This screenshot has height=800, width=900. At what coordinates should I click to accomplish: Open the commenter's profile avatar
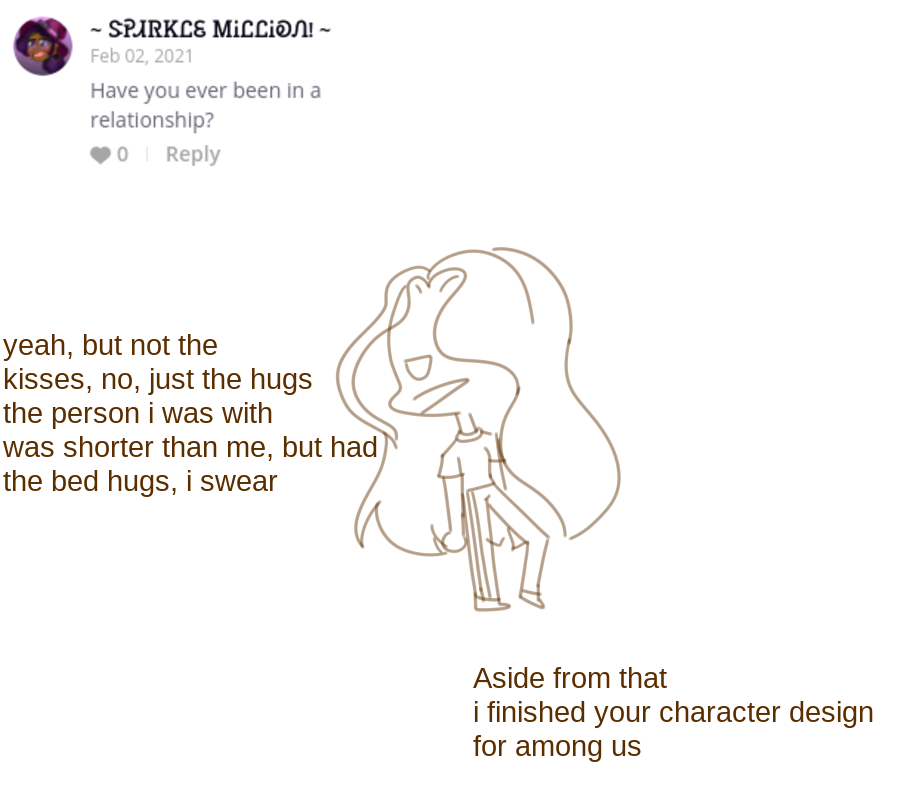[x=43, y=46]
